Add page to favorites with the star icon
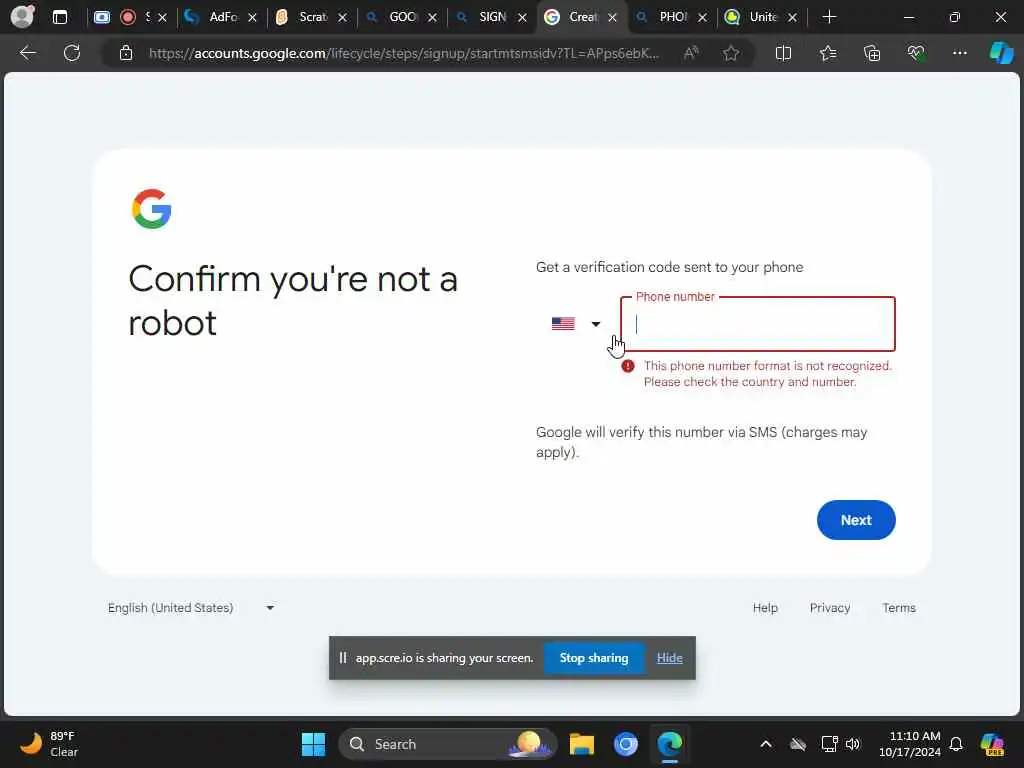1024x768 pixels. click(x=731, y=53)
